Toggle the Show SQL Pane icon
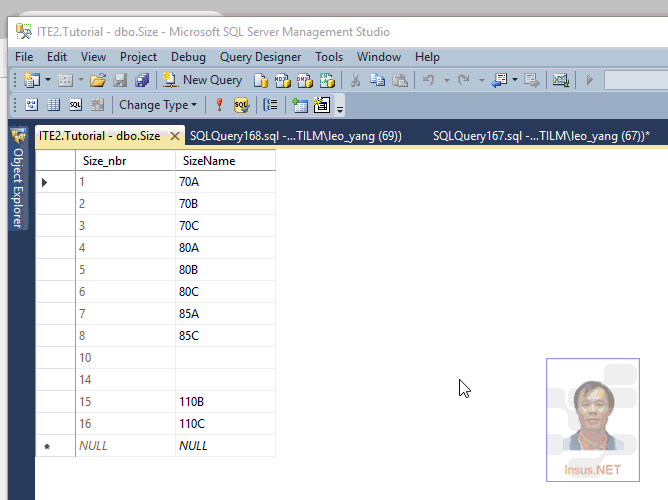Screen dimensions: 668x500 [x=75, y=105]
